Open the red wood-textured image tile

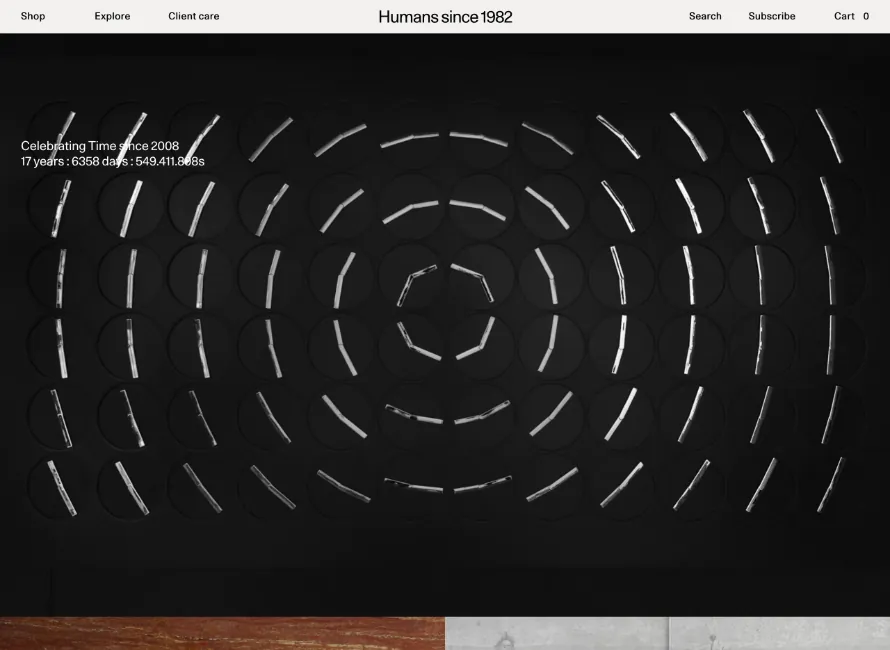tap(222, 634)
